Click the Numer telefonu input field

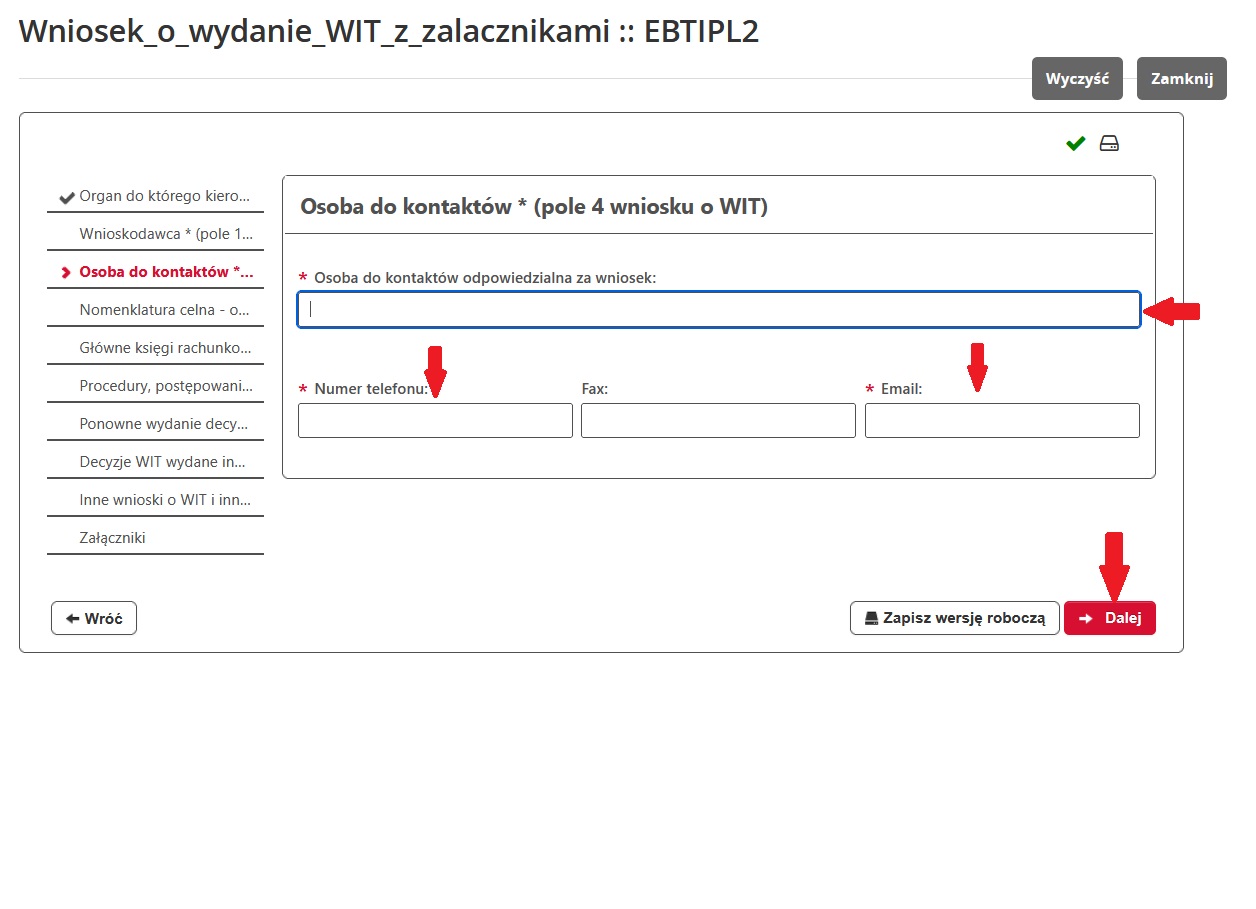click(435, 420)
